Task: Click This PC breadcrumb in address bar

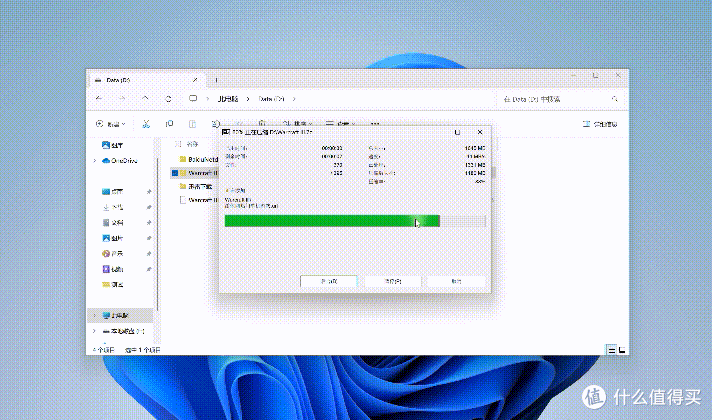Action: tap(228, 99)
